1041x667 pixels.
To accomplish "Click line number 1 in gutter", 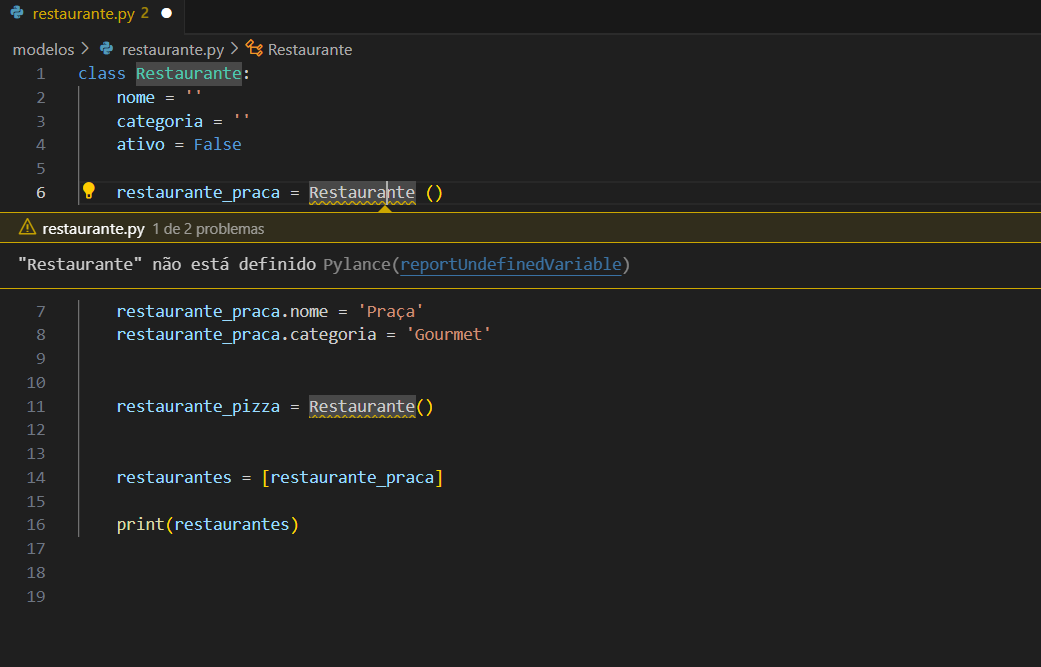I will [x=40, y=74].
